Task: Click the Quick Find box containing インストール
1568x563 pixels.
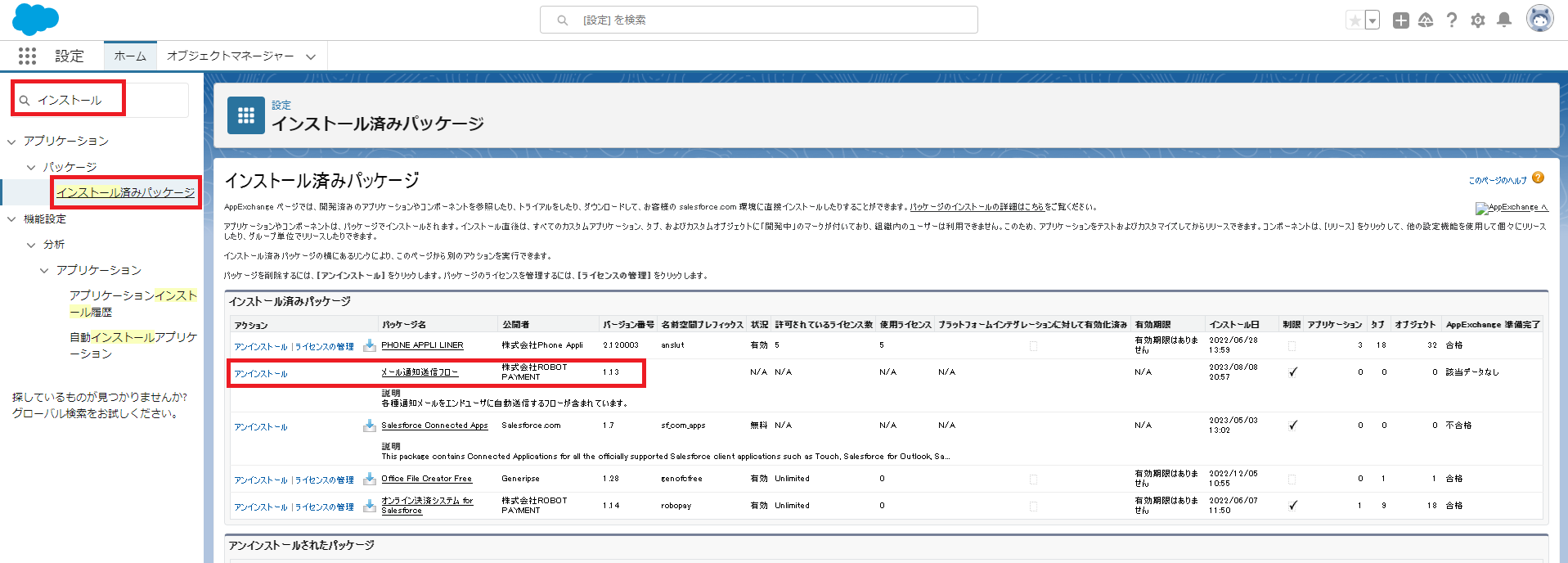Action: click(x=101, y=100)
